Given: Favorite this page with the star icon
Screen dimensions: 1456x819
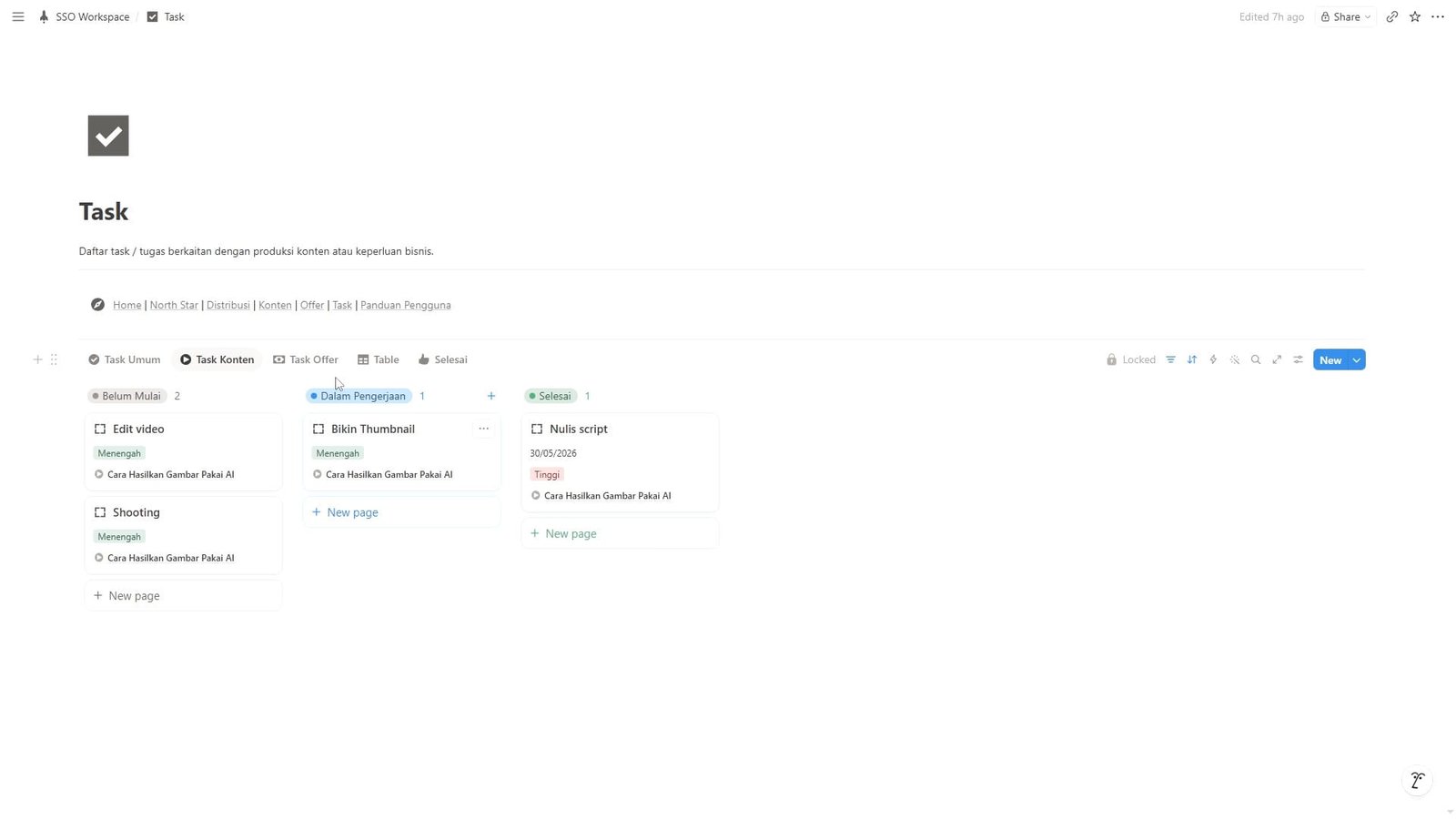Looking at the screenshot, I should [x=1415, y=16].
